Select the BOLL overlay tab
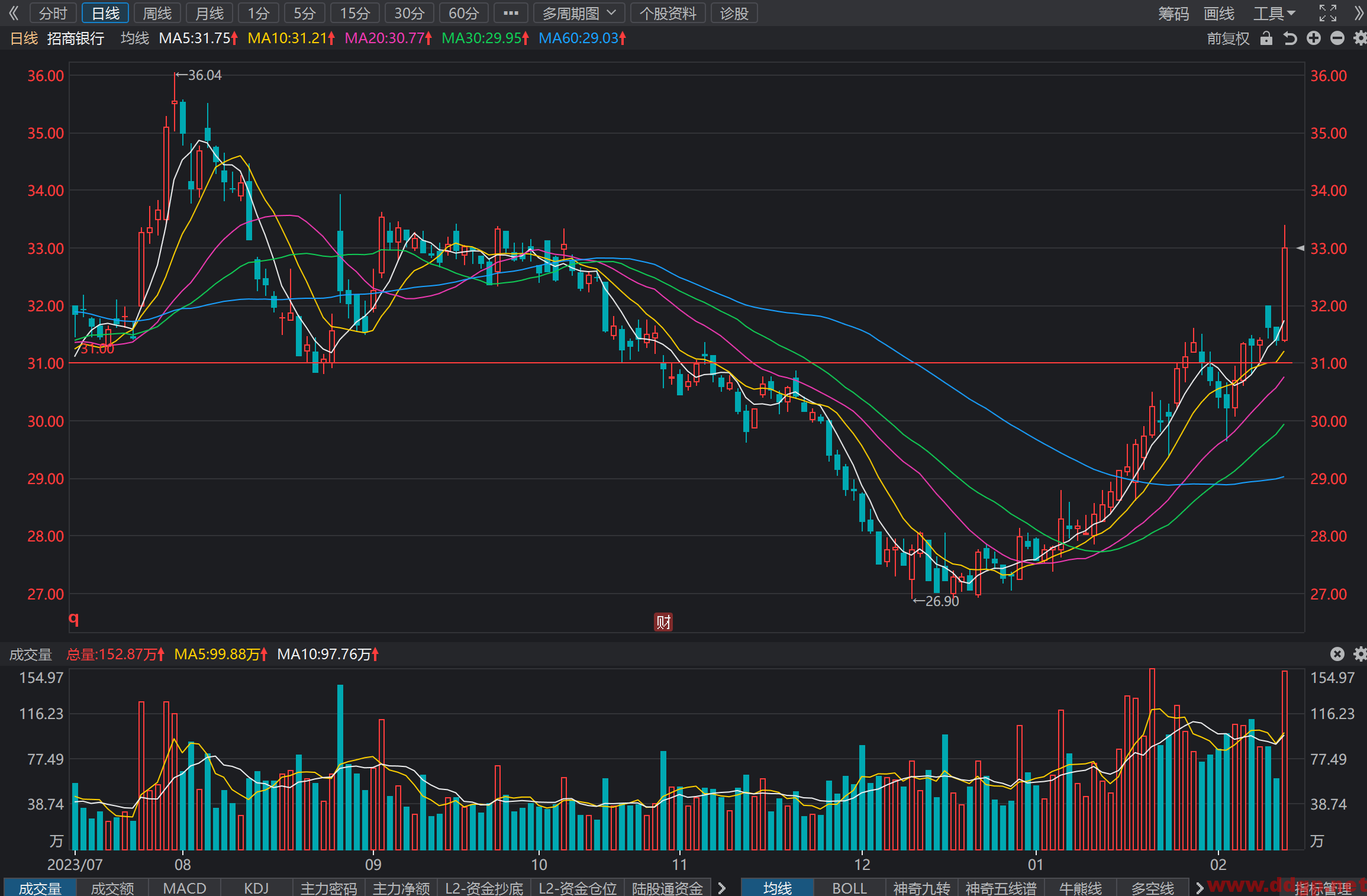 click(849, 888)
